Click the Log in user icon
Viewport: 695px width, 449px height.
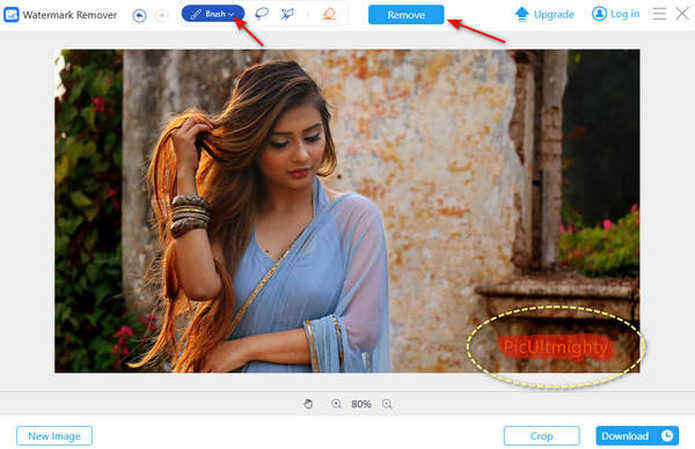tap(599, 14)
